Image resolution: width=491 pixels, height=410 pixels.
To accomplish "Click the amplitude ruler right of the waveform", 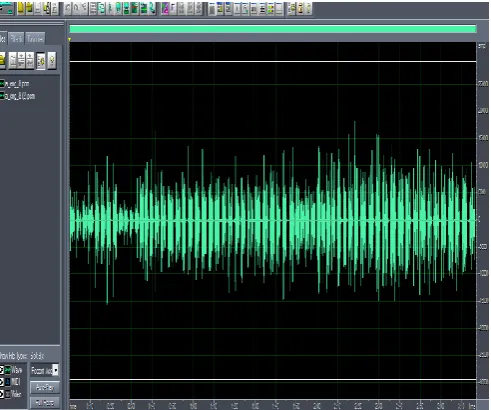I will pos(483,220).
